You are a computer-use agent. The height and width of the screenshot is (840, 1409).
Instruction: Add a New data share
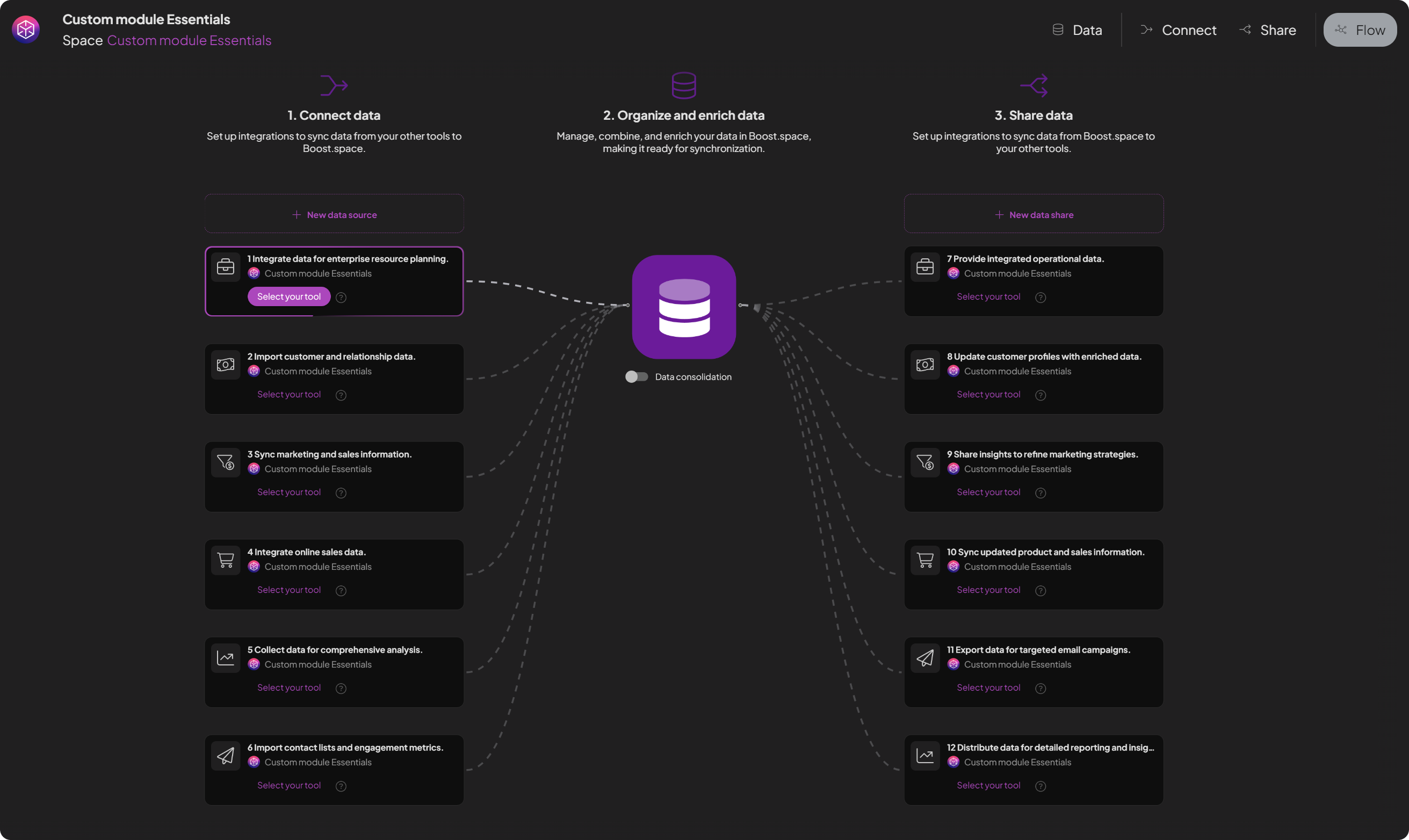tap(1033, 214)
